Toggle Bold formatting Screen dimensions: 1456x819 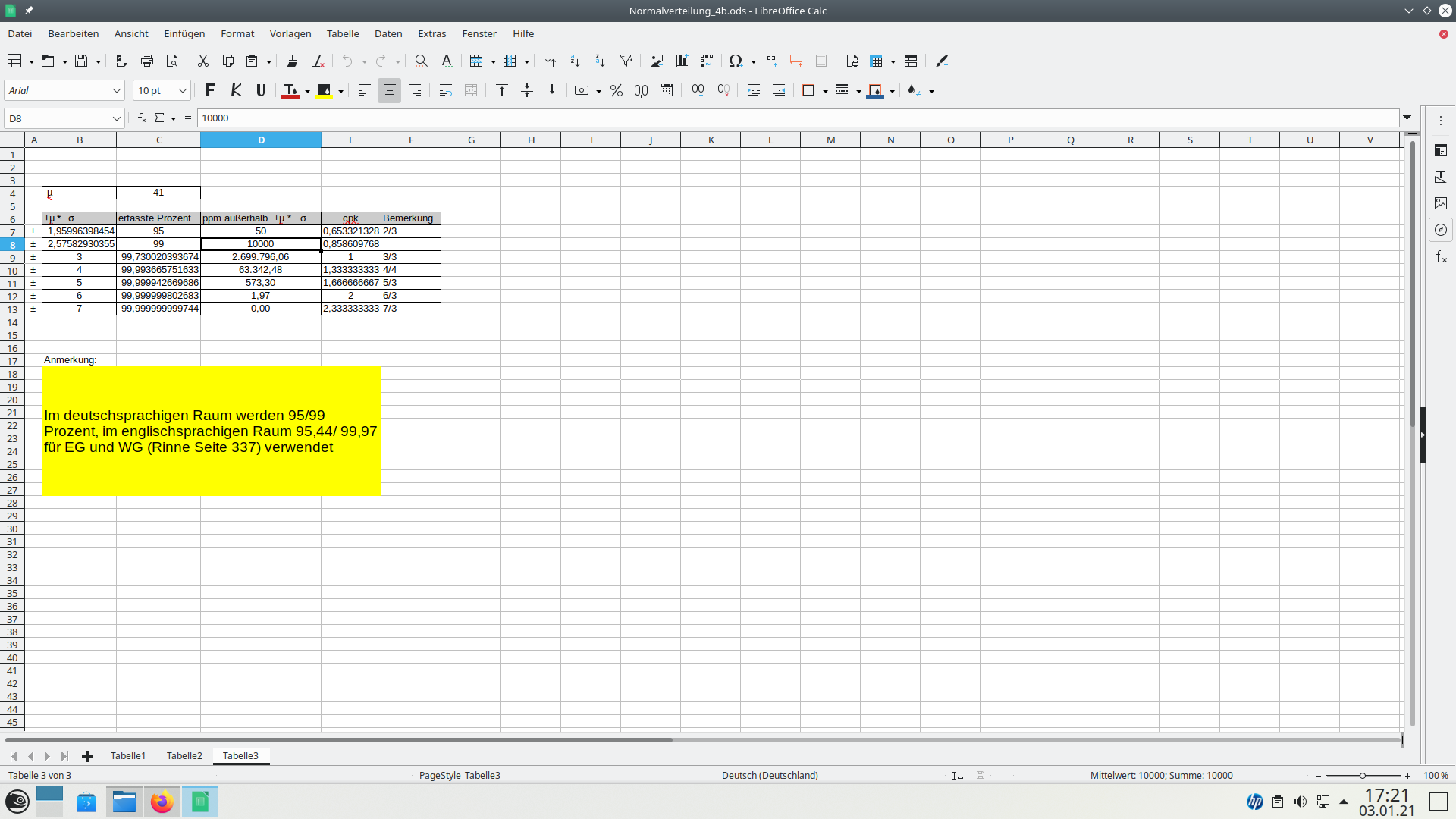coord(210,90)
